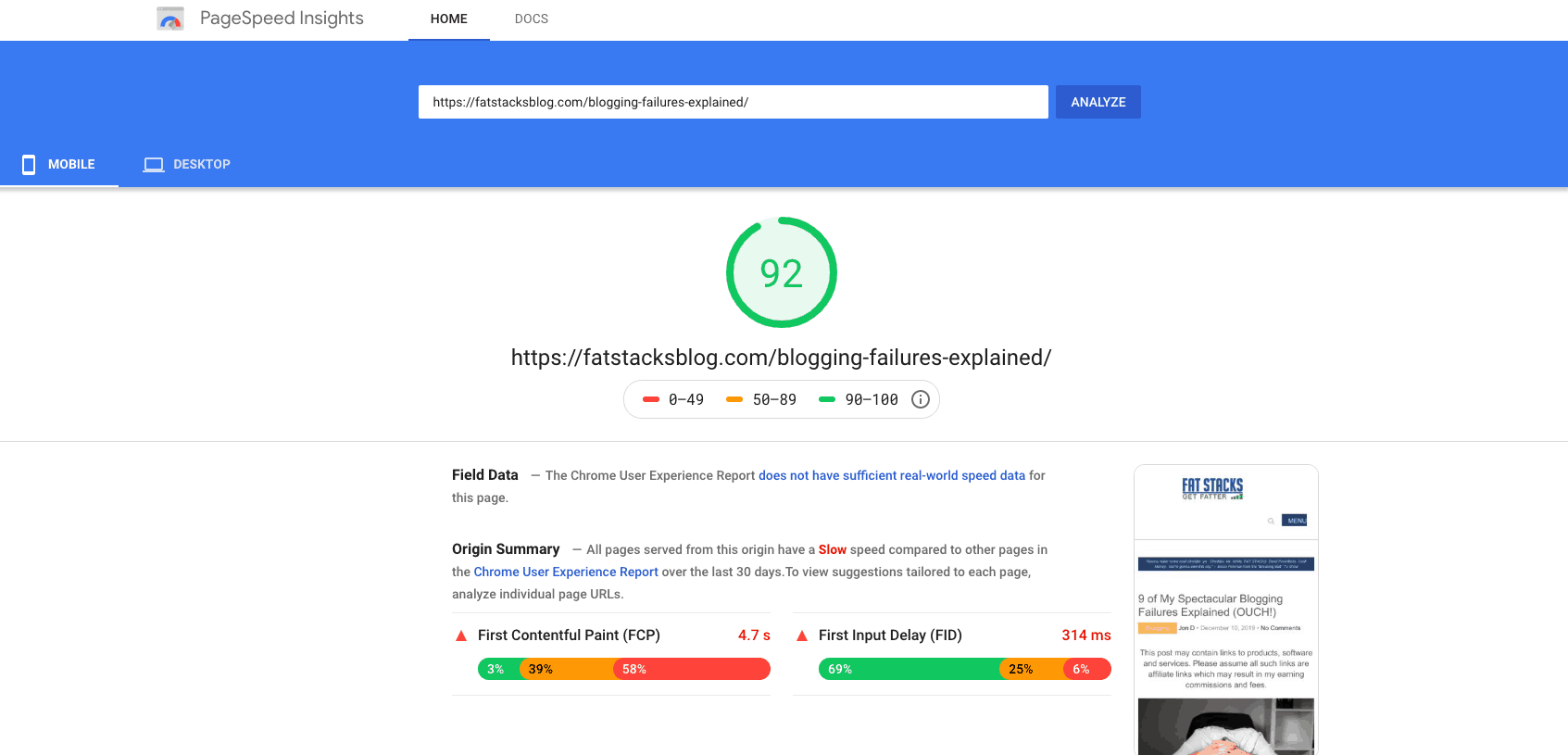Open the Chrome User Experience Report link
The image size is (1568, 755).
coord(566,572)
